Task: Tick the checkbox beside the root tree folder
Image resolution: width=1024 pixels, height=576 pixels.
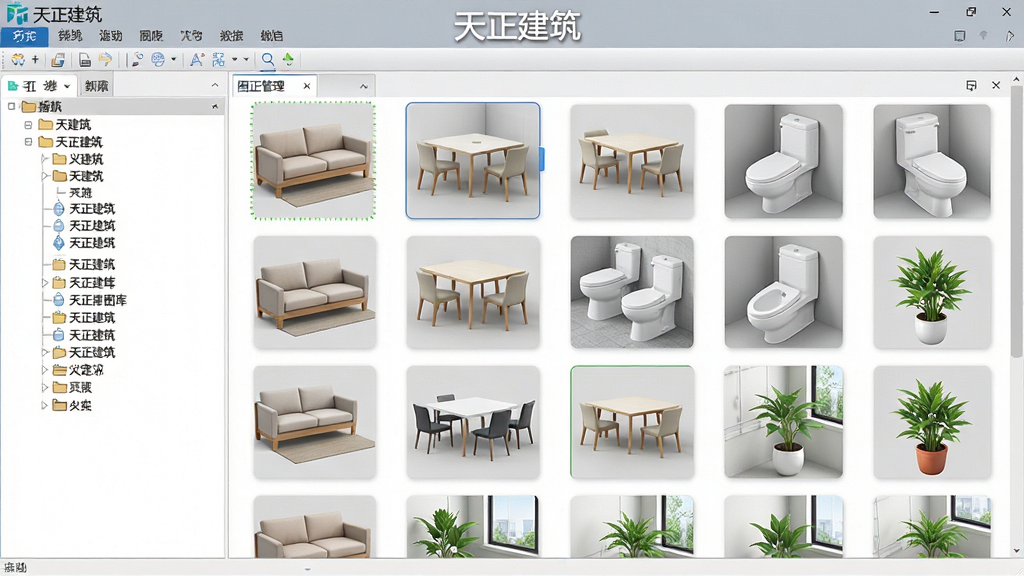Action: click(12, 106)
